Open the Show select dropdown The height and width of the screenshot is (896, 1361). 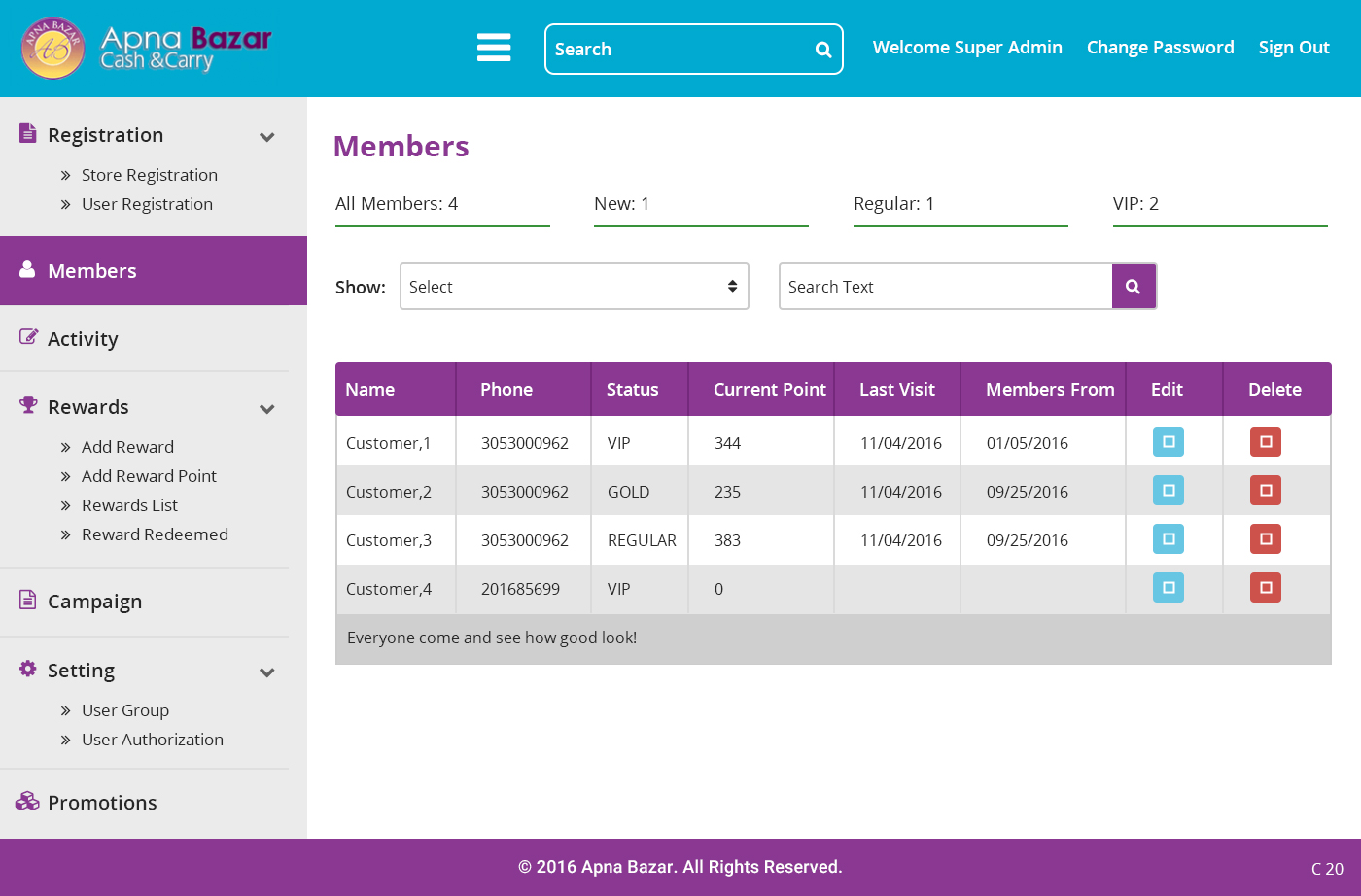[x=574, y=287]
